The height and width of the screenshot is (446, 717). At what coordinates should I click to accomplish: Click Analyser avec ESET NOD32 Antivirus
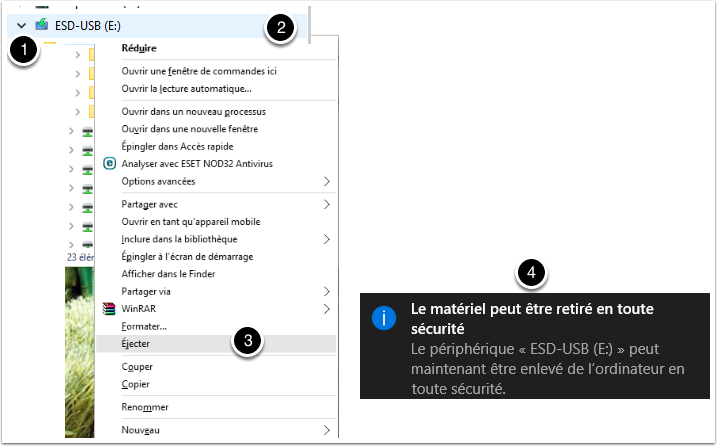click(x=197, y=163)
